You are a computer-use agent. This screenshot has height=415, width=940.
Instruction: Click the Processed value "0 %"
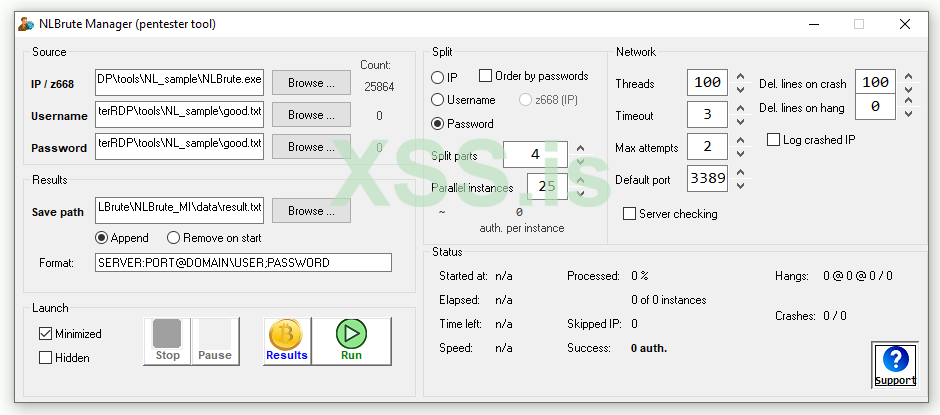640,276
